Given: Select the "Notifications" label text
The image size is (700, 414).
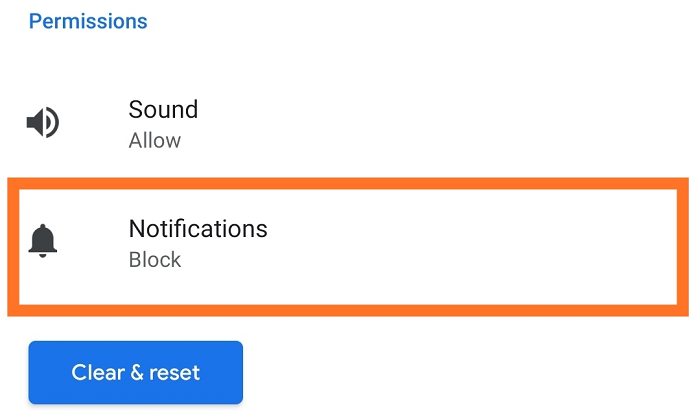Looking at the screenshot, I should (x=198, y=229).
